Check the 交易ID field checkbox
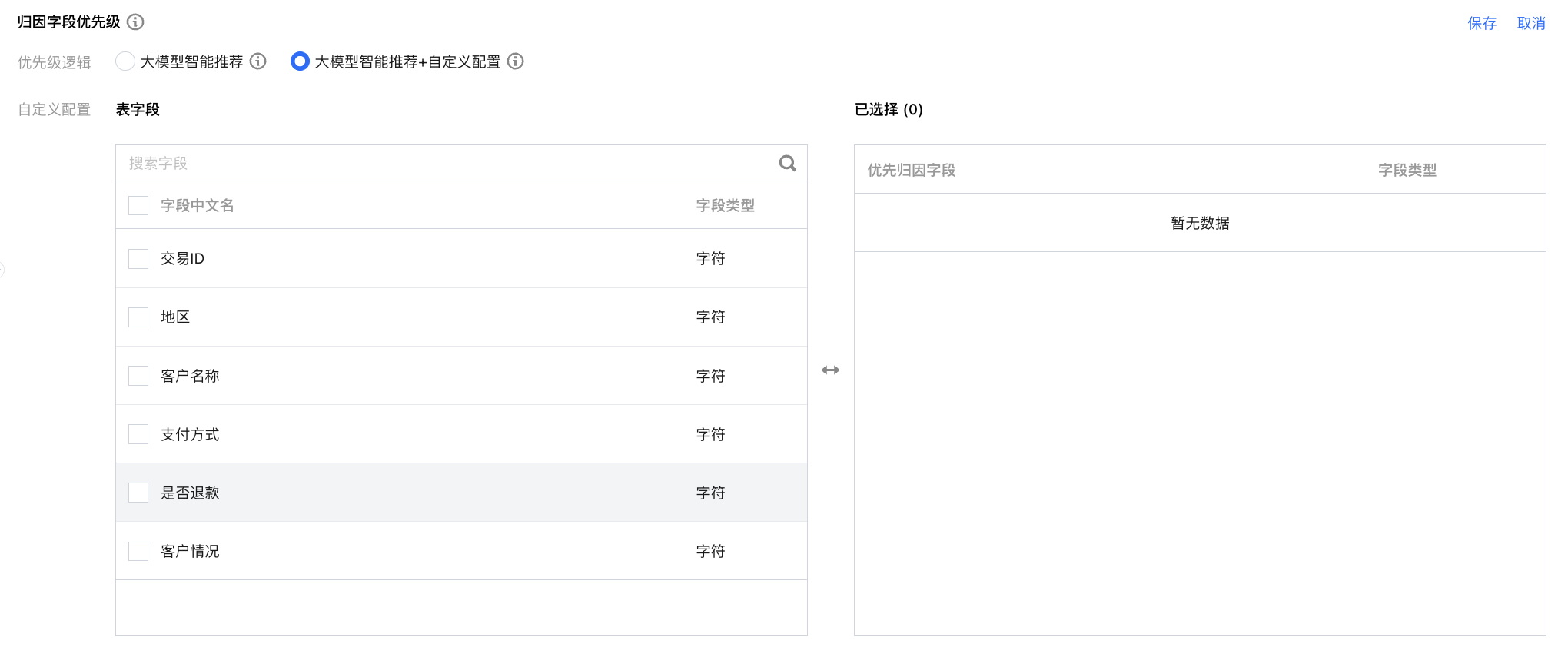1568x647 pixels. click(138, 258)
